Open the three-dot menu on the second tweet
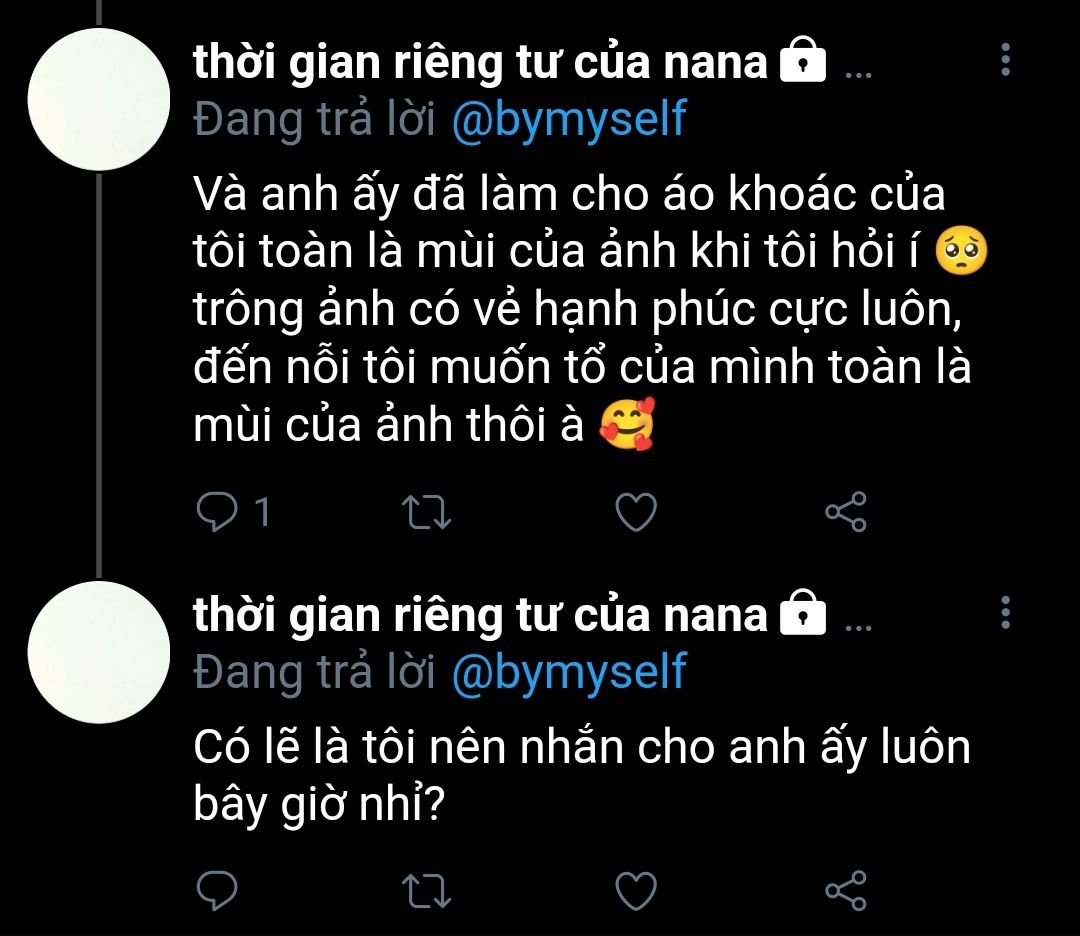The width and height of the screenshot is (1080, 936). (x=1006, y=612)
